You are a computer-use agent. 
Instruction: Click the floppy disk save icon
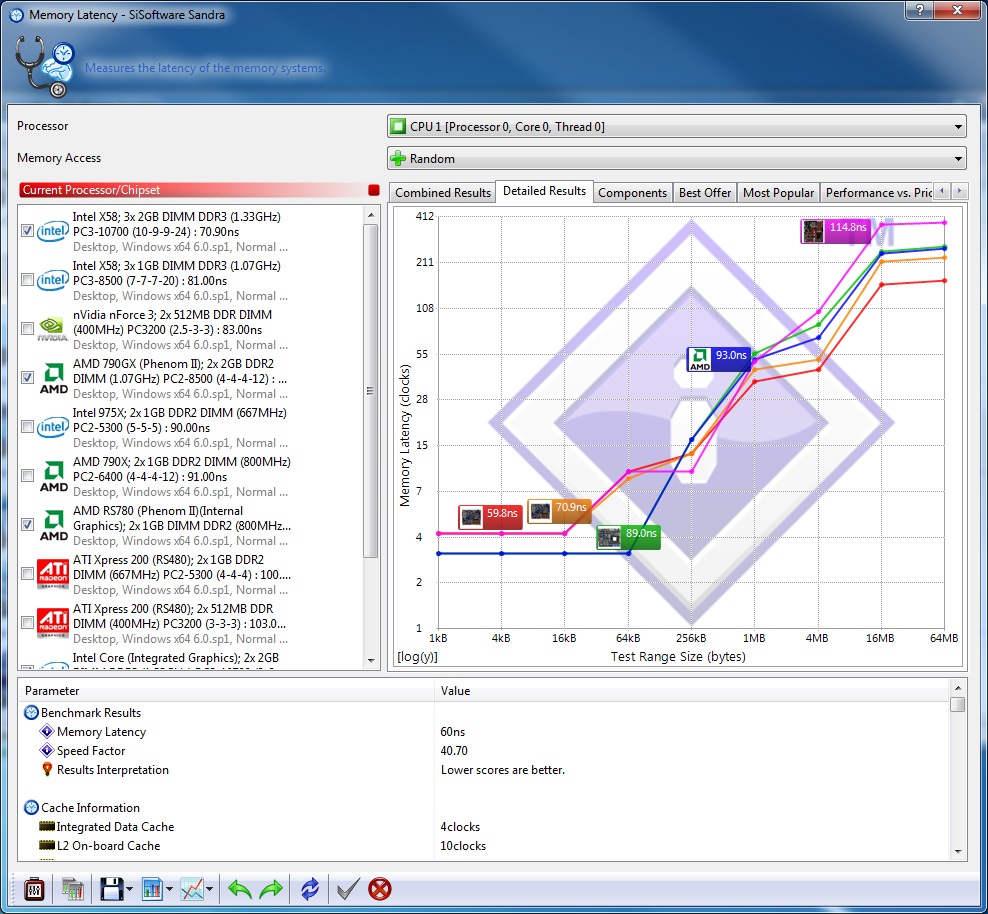[112, 889]
